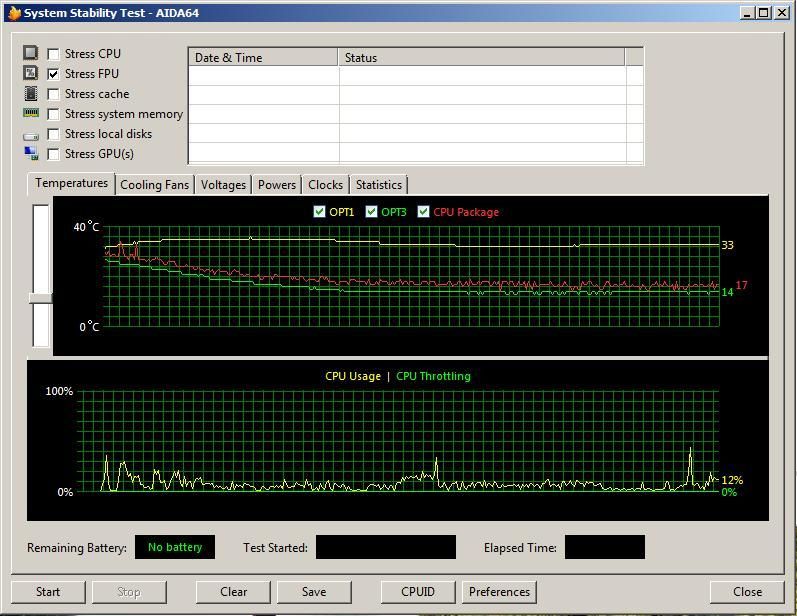Viewport: 797px width, 616px height.
Task: Hide the OPT1 temperature line
Action: coord(319,211)
